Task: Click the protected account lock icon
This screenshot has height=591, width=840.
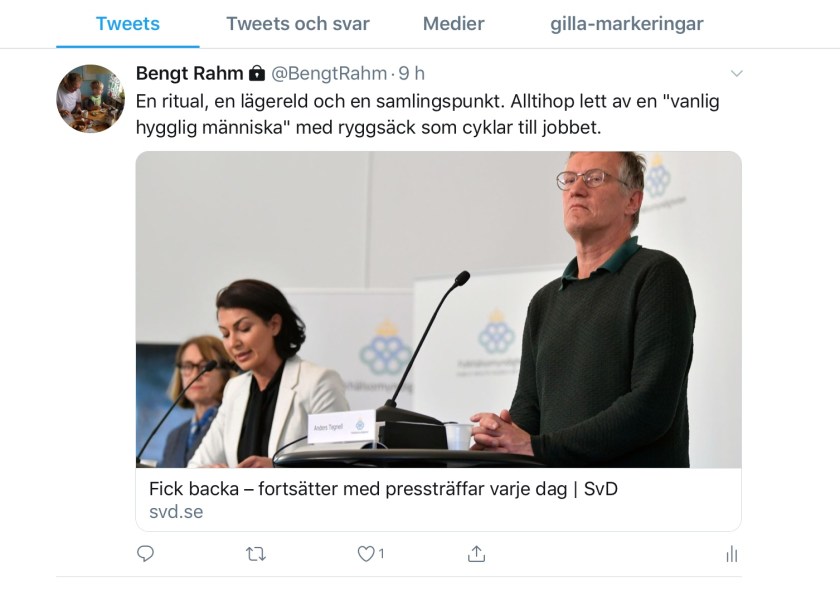Action: click(x=257, y=73)
